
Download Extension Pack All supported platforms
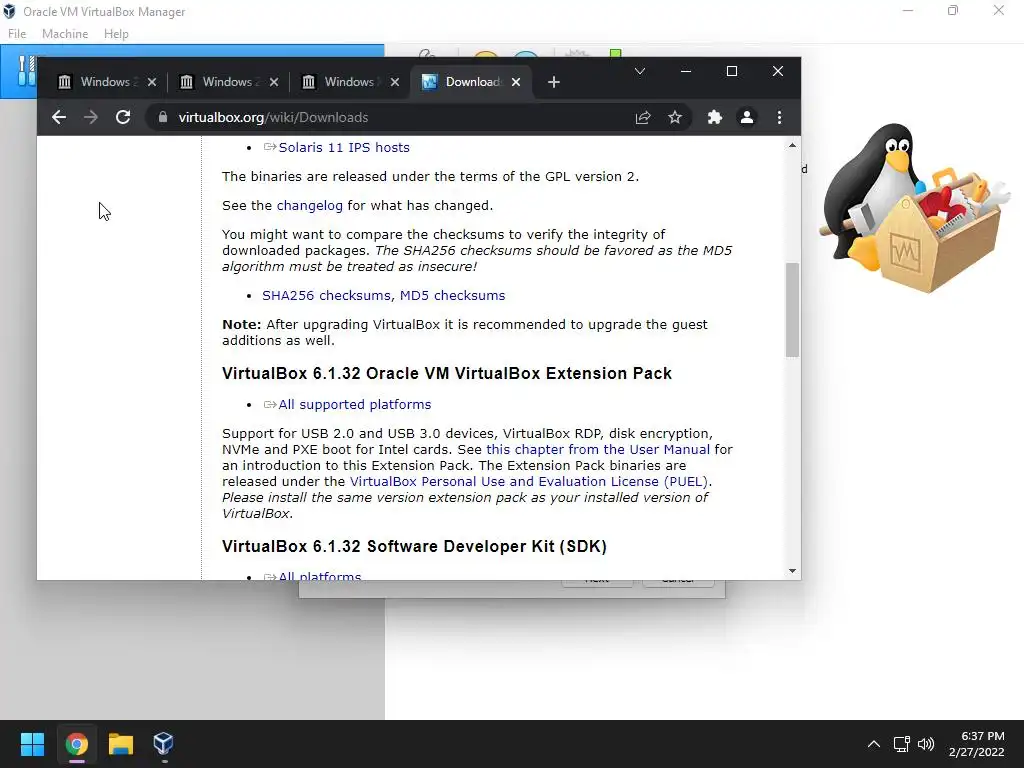tap(354, 405)
